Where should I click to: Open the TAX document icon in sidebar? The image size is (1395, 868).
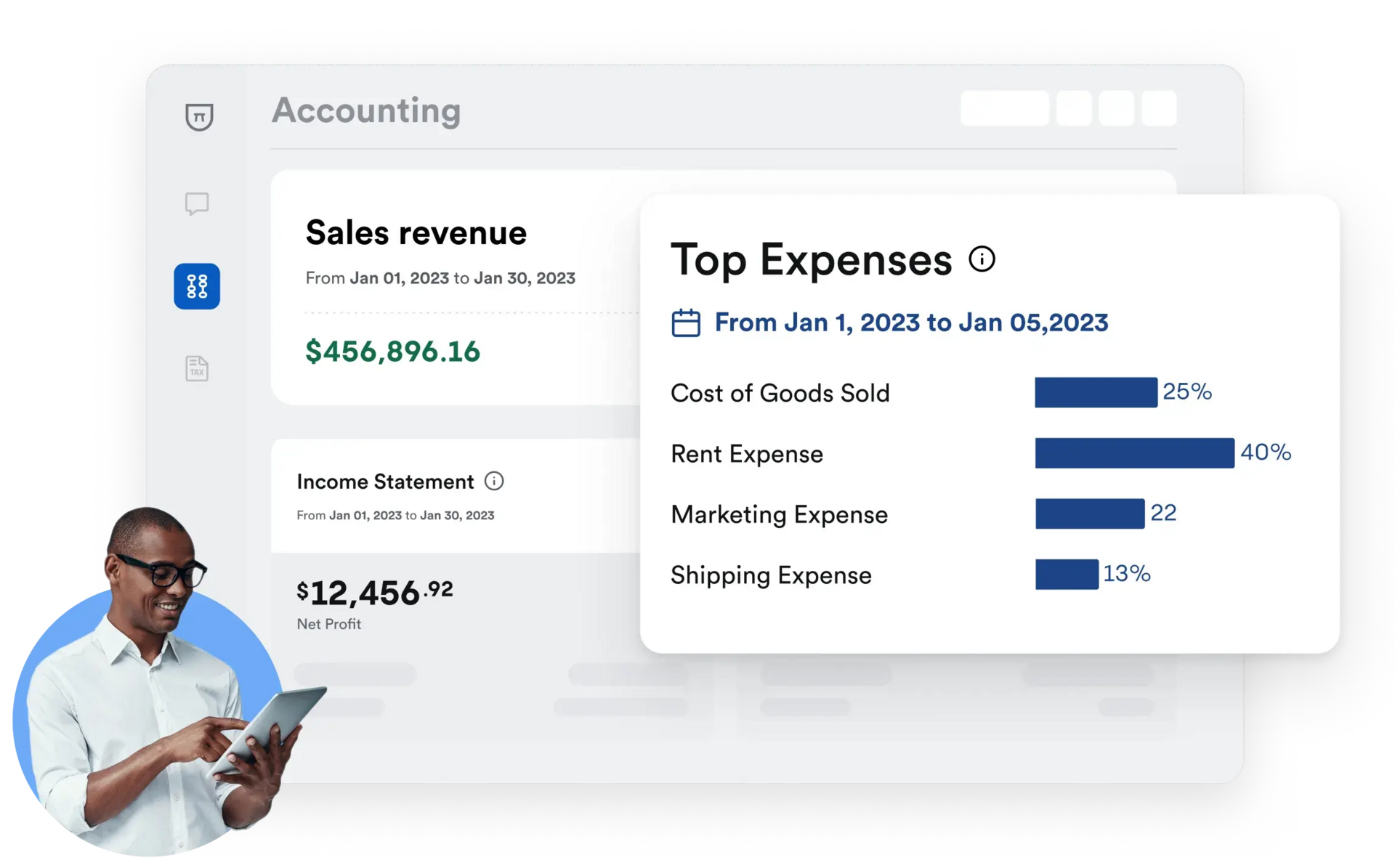click(196, 369)
